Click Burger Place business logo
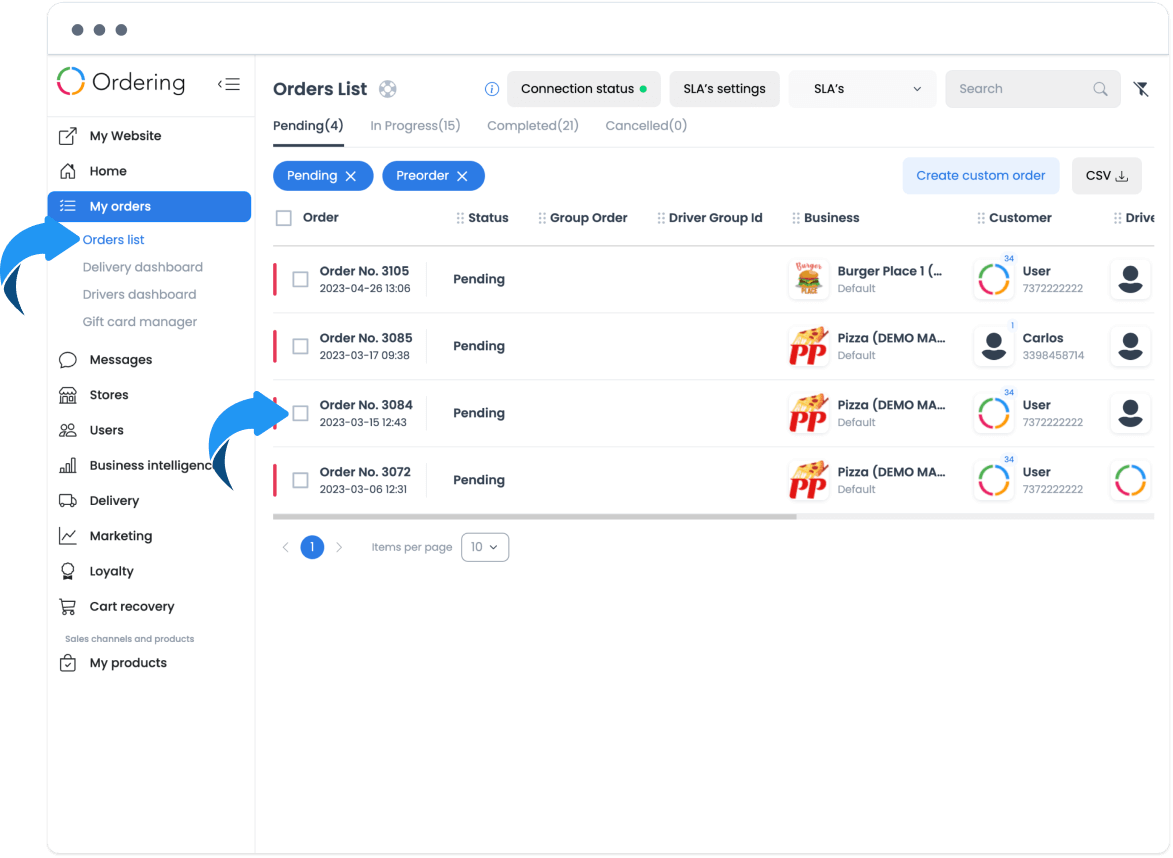The image size is (1173, 858). pyautogui.click(x=809, y=279)
